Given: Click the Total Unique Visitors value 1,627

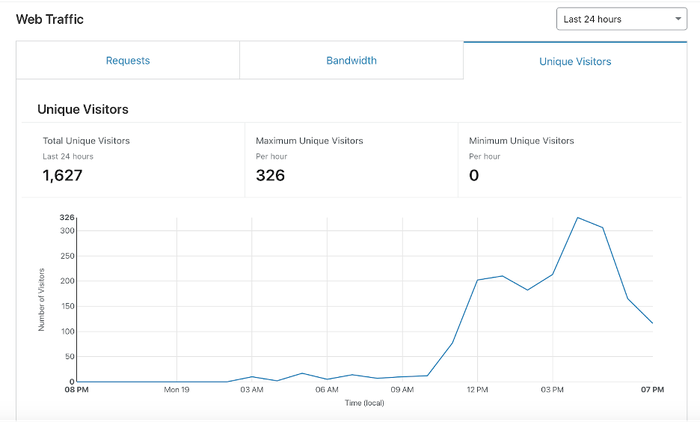Looking at the screenshot, I should (62, 176).
